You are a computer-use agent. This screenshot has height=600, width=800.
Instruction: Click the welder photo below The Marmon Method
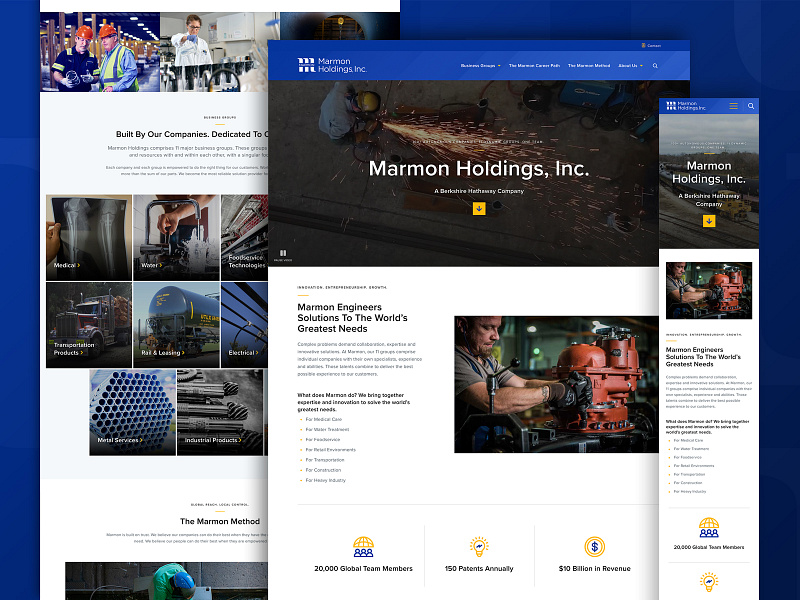click(166, 581)
